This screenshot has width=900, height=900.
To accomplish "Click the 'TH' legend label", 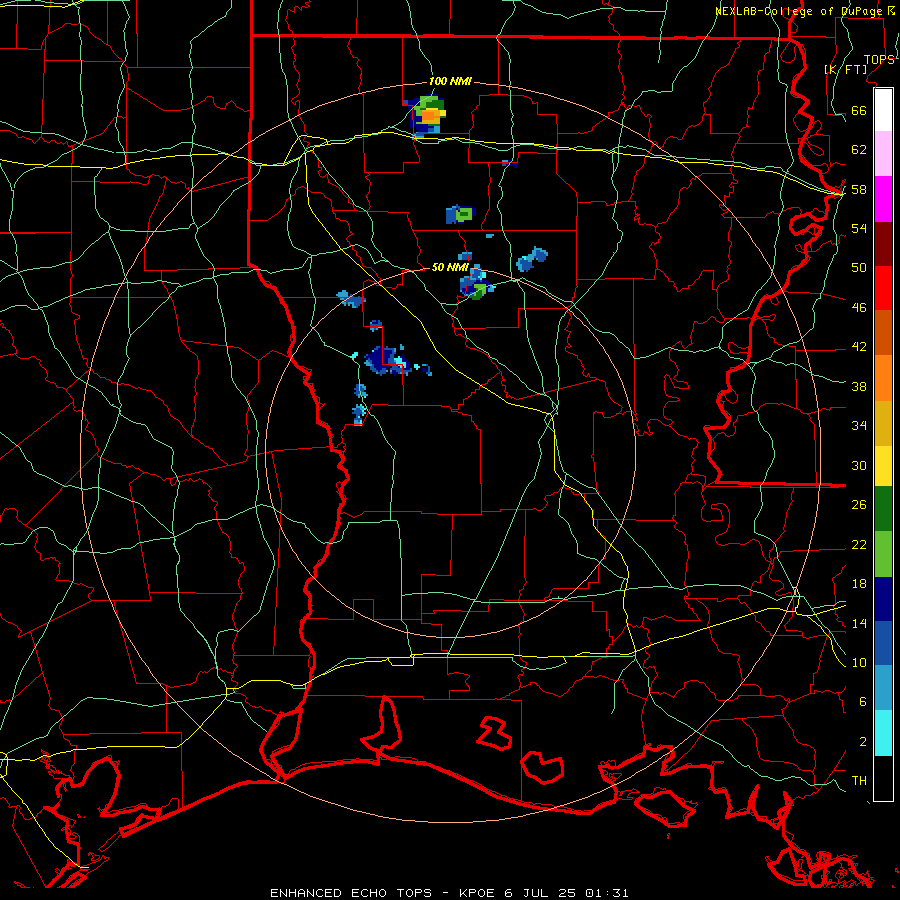I will click(859, 781).
